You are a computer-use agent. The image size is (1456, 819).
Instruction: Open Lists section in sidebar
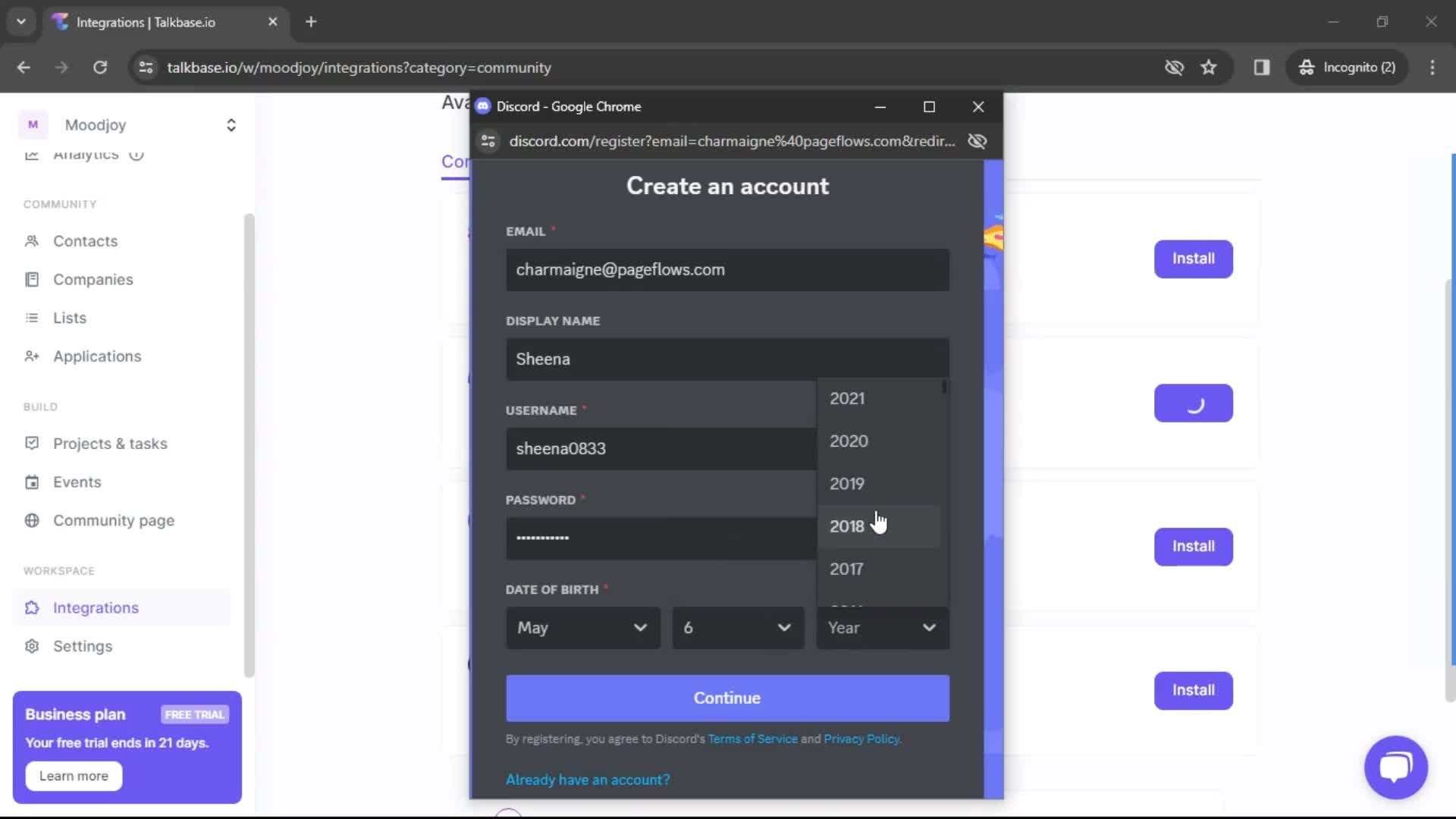70,317
